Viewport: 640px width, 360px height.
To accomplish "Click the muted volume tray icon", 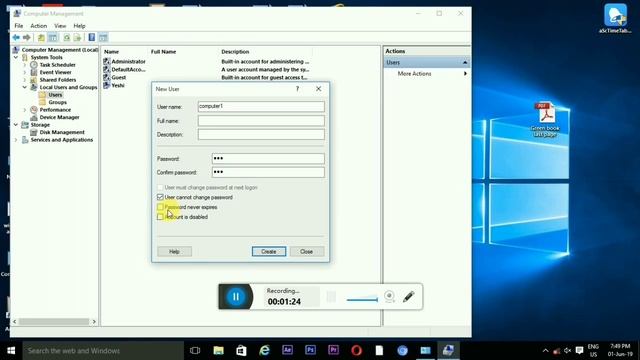I will (x=567, y=351).
